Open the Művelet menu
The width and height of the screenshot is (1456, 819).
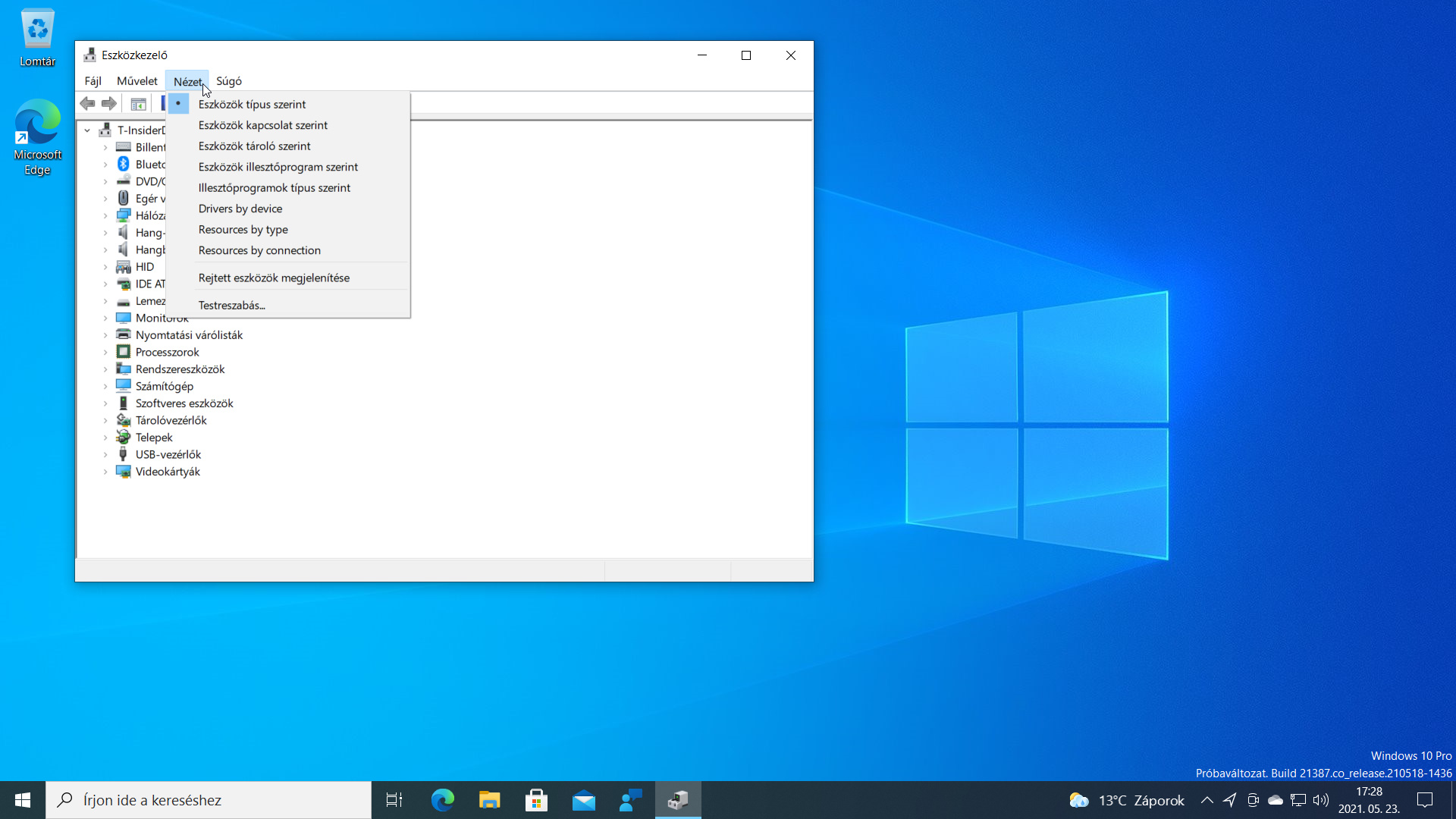[137, 81]
